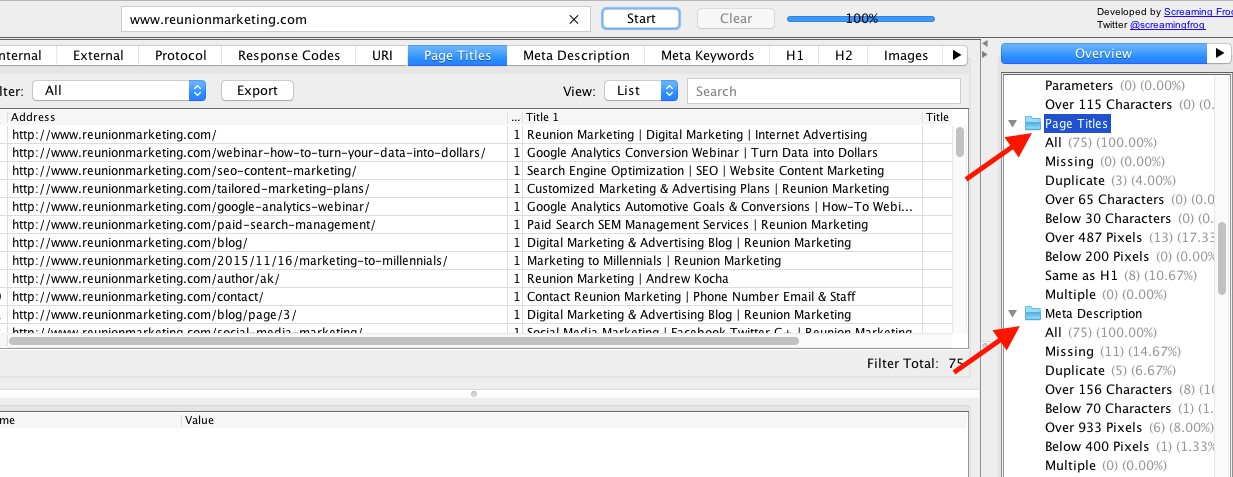Click the Page Titles folder icon
Viewport: 1233px width, 477px height.
[1032, 124]
